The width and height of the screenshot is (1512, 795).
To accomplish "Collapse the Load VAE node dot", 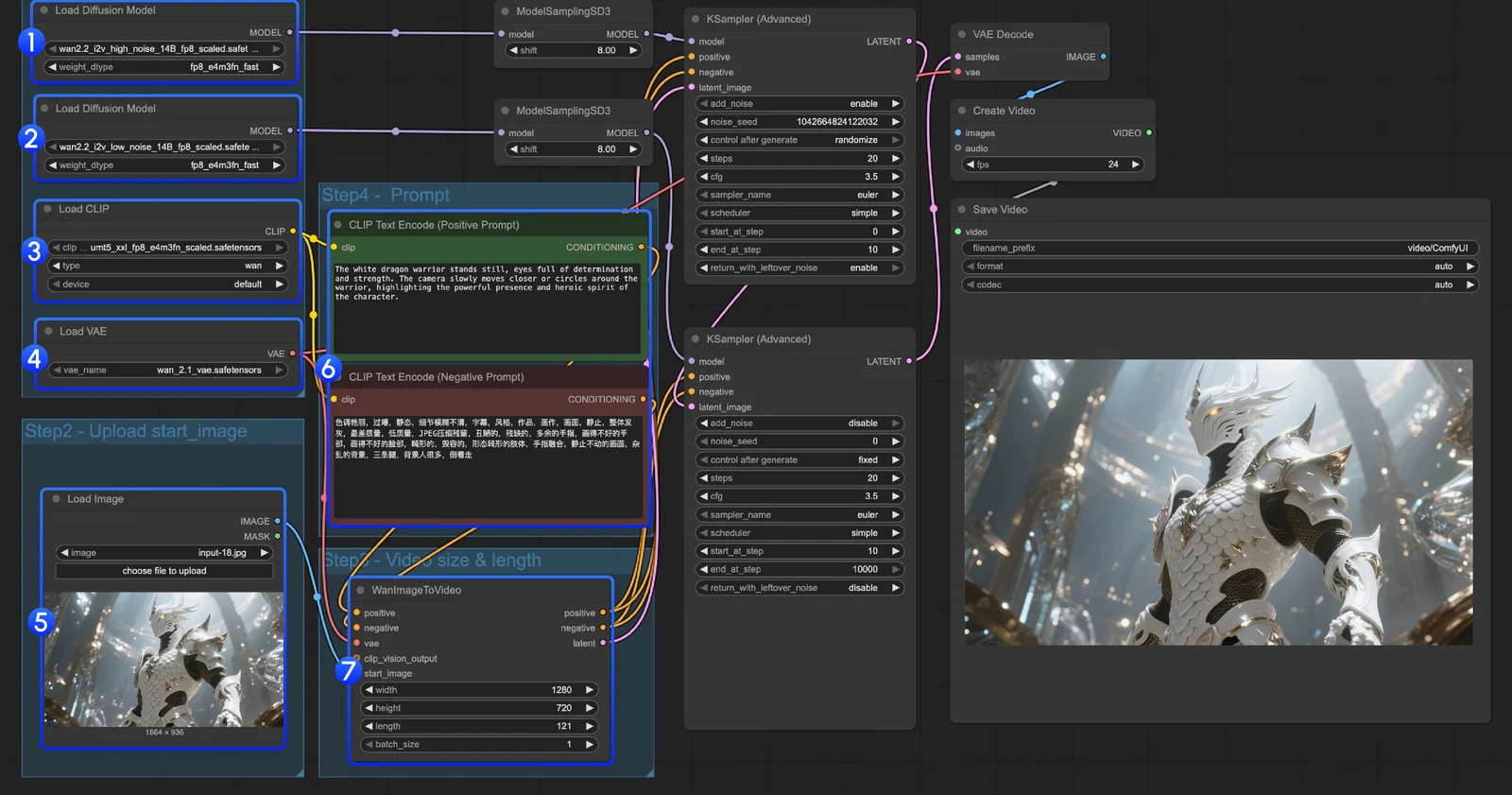I will [48, 332].
